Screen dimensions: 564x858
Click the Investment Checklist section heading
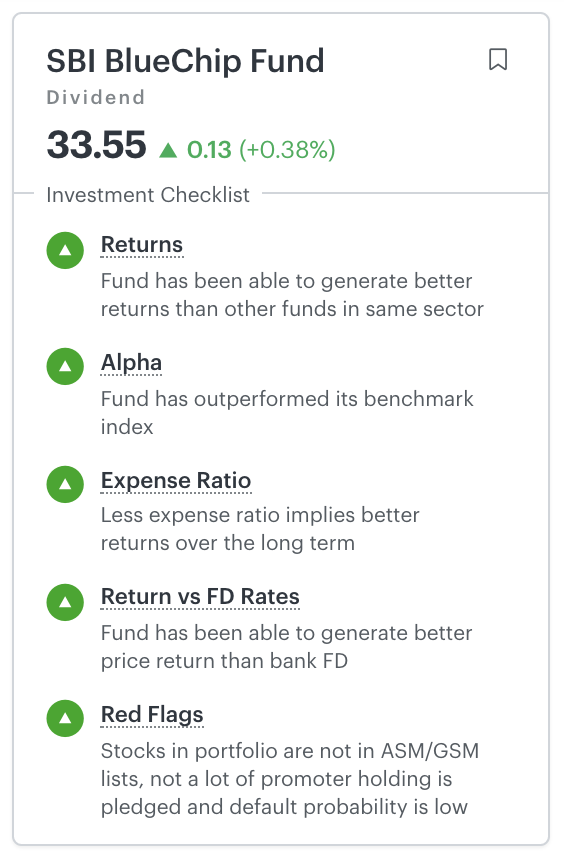point(148,195)
